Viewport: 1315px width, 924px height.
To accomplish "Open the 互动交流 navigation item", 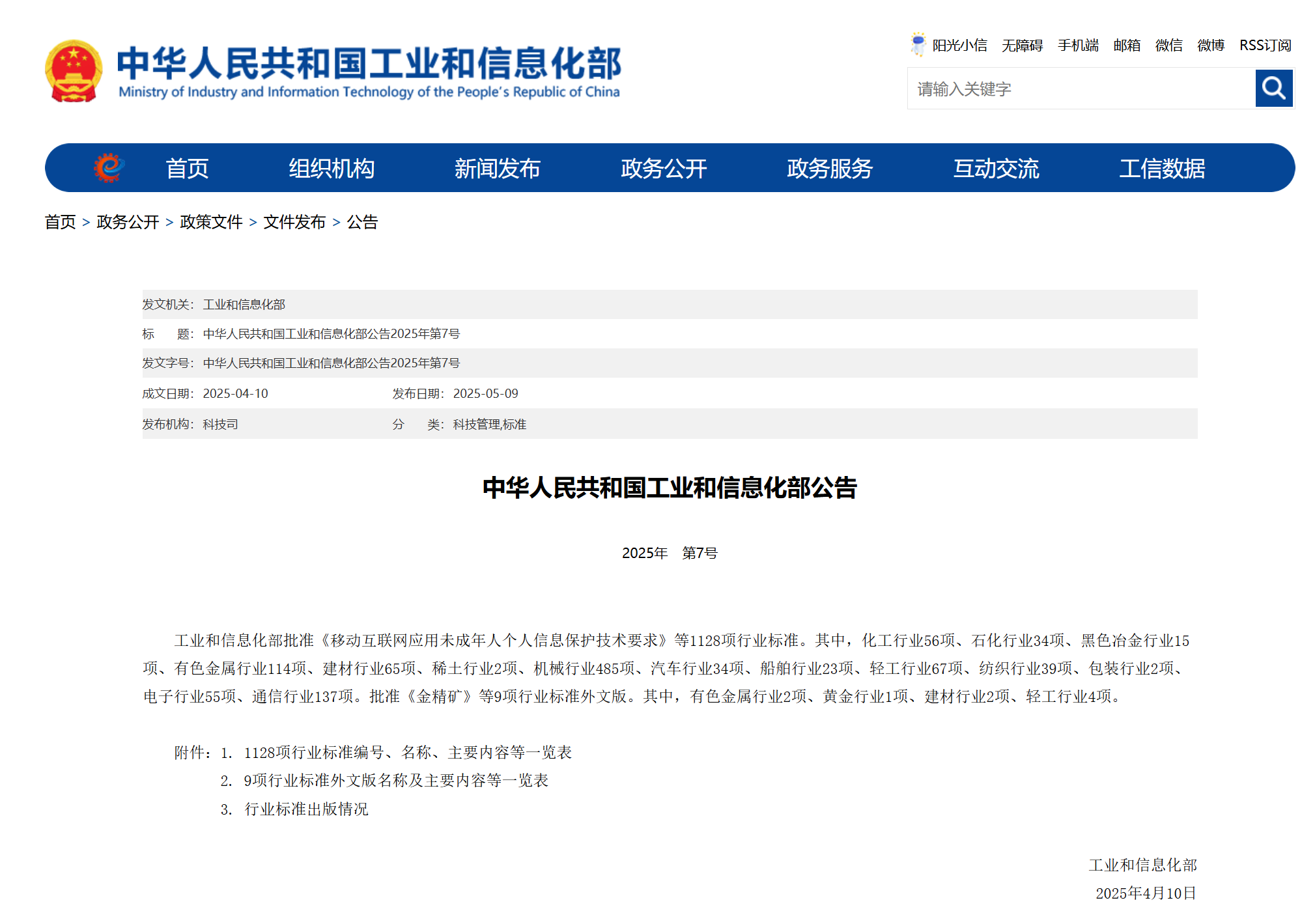I will [x=996, y=169].
